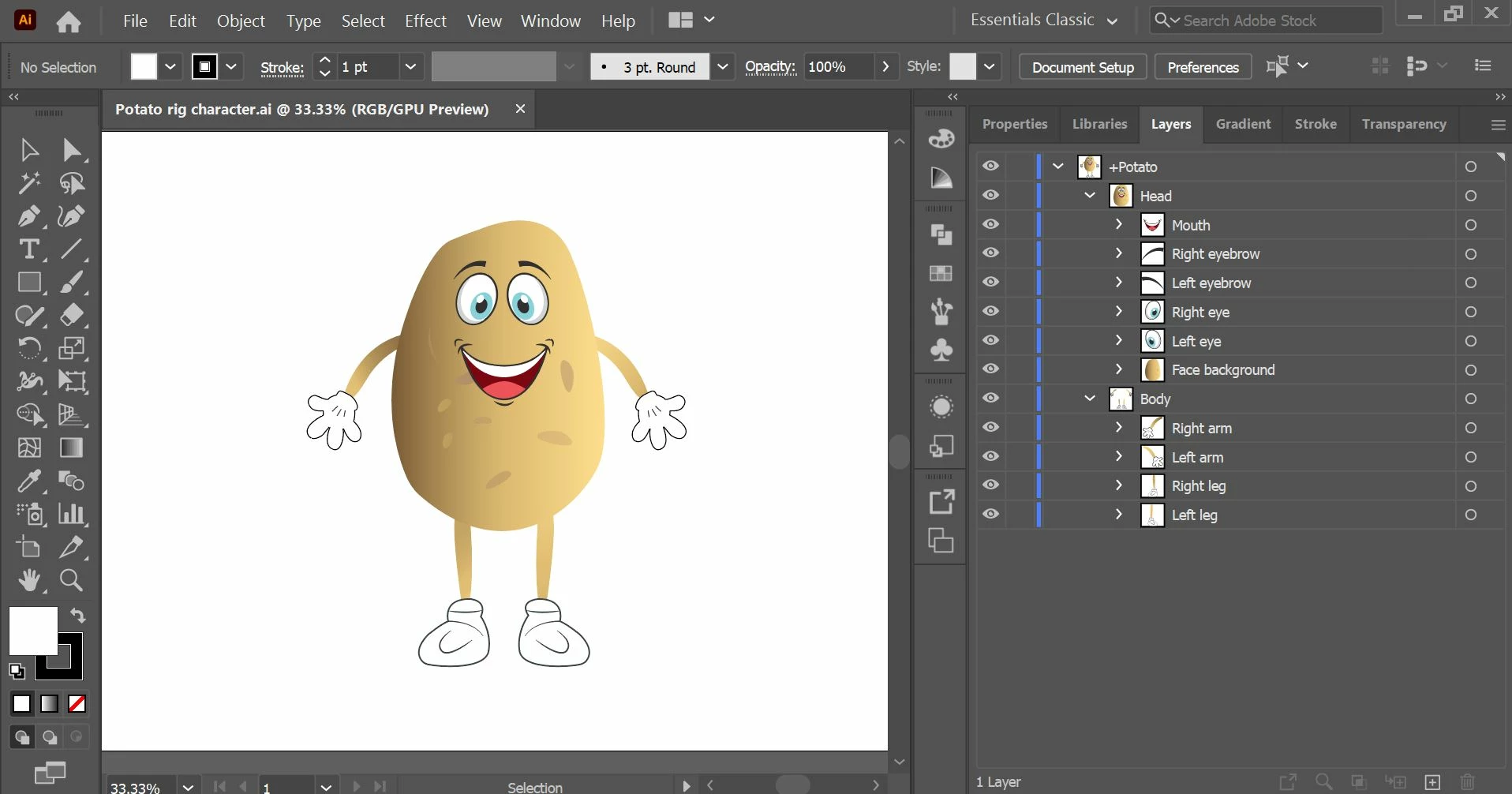Hide the Mouth layer

pos(990,225)
